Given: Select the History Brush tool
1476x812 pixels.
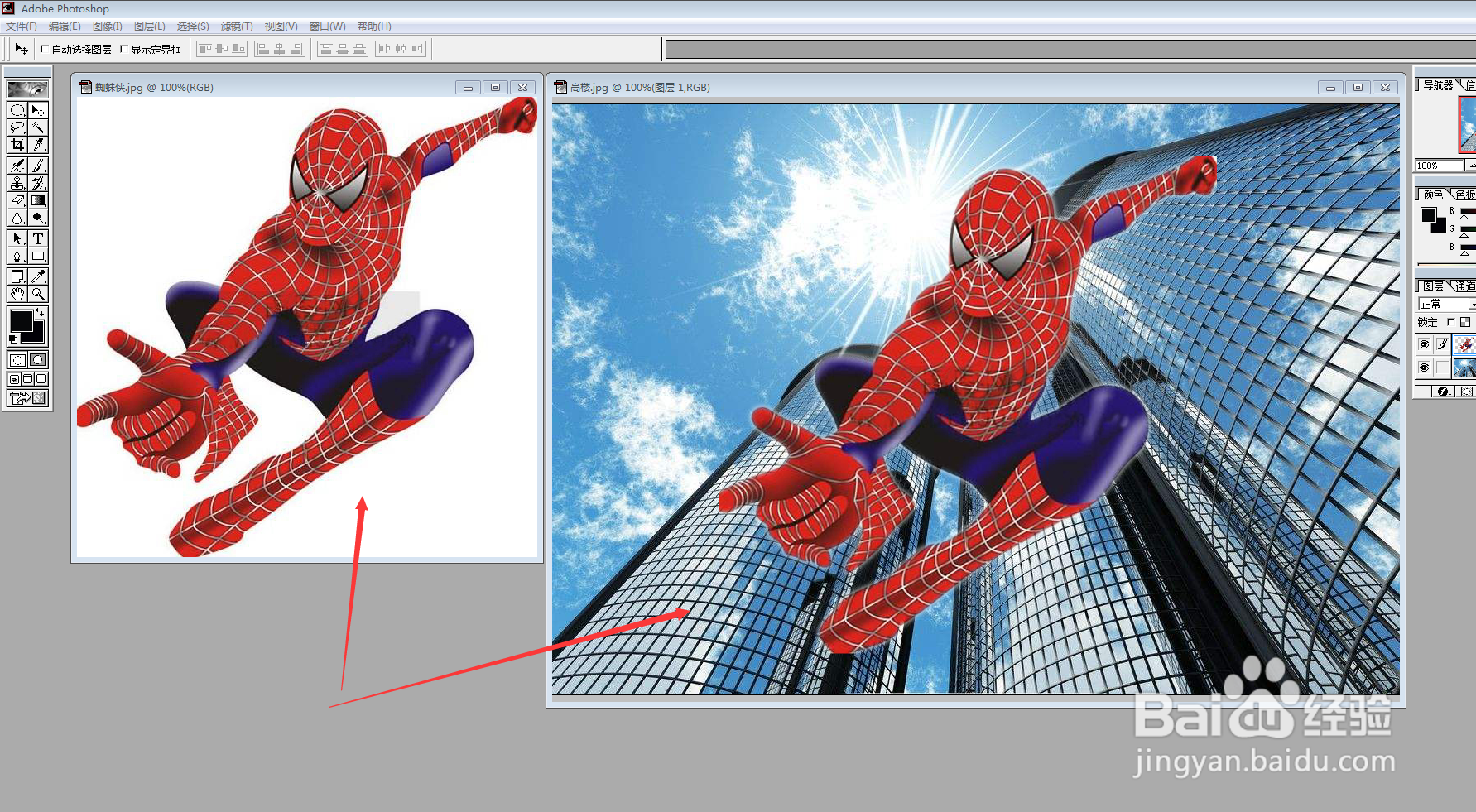Looking at the screenshot, I should click(38, 183).
